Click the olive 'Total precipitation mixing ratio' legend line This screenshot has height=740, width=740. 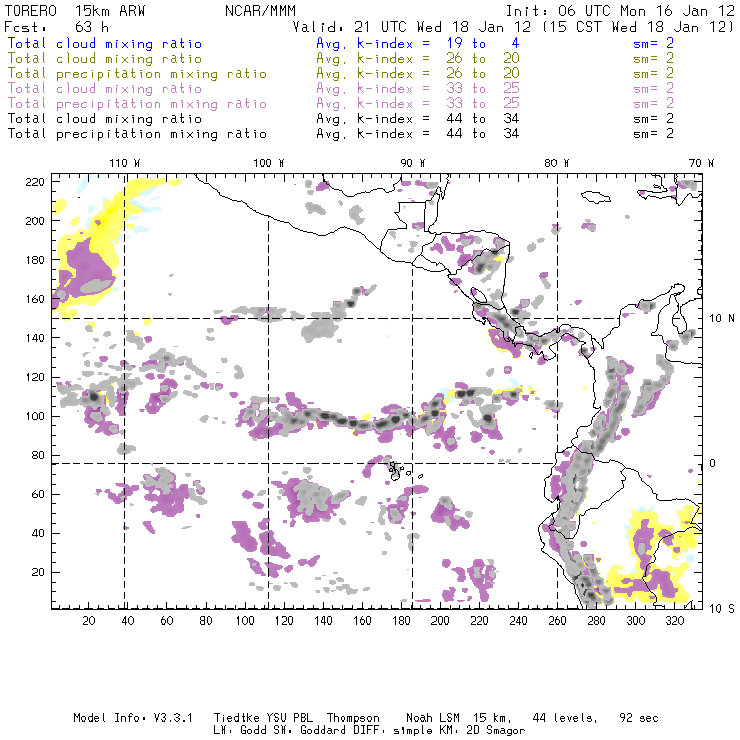click(x=137, y=74)
